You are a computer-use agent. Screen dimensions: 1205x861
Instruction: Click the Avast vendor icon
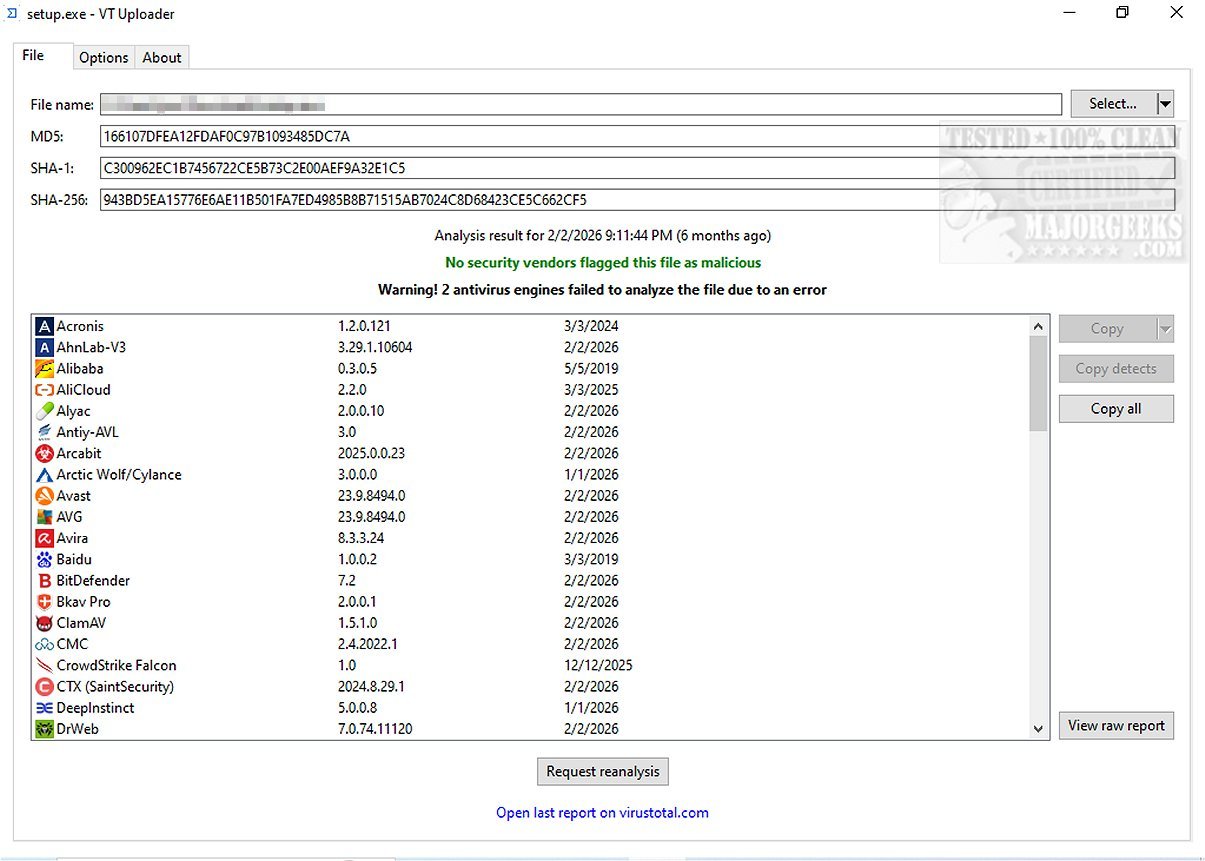(x=44, y=496)
